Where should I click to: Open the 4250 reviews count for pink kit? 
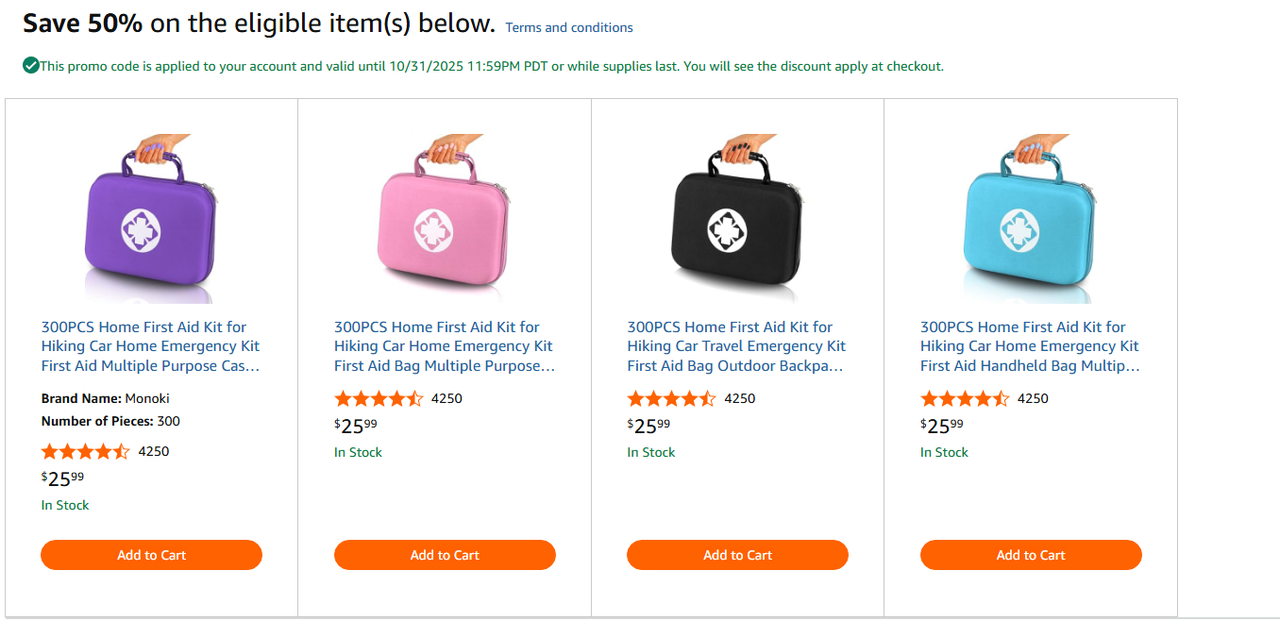click(x=447, y=398)
